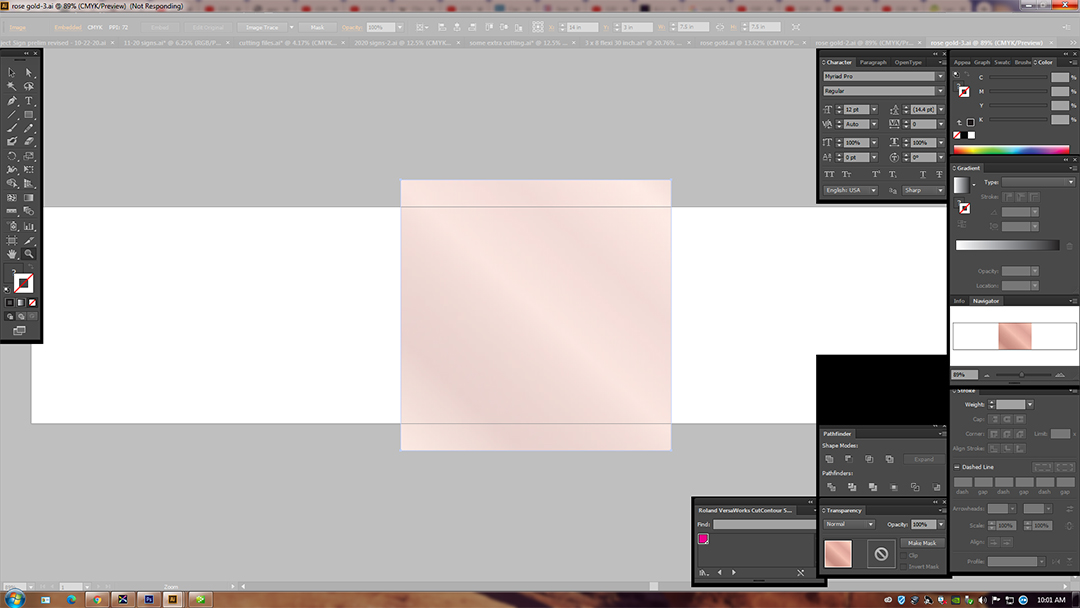Click the 10:01 AM taskbar clock
Viewport: 1080px width, 608px height.
pos(1051,600)
